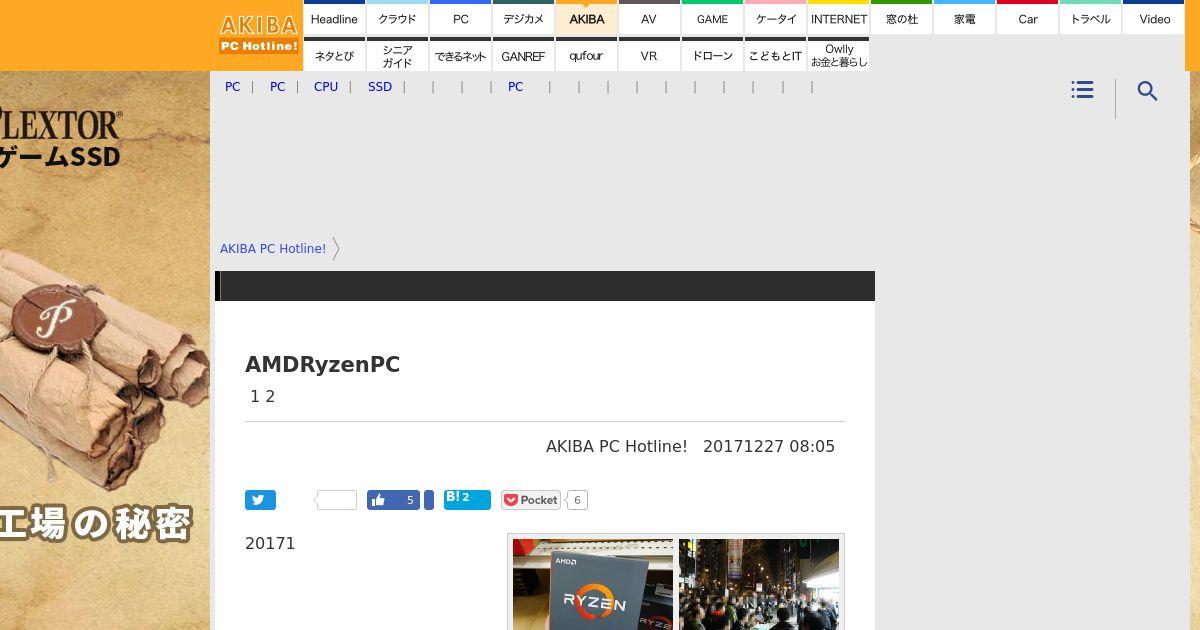
Task: Open the Ryzen box photo thumbnail
Action: point(593,585)
